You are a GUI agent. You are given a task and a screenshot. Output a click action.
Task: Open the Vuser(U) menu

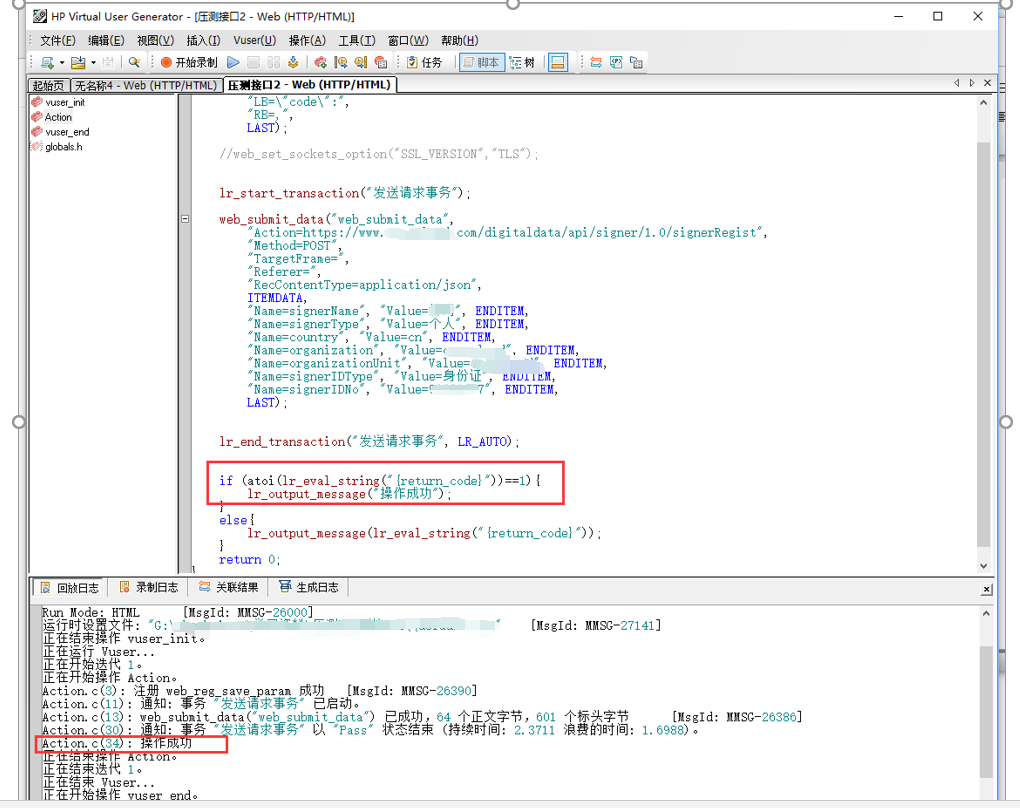(x=254, y=40)
